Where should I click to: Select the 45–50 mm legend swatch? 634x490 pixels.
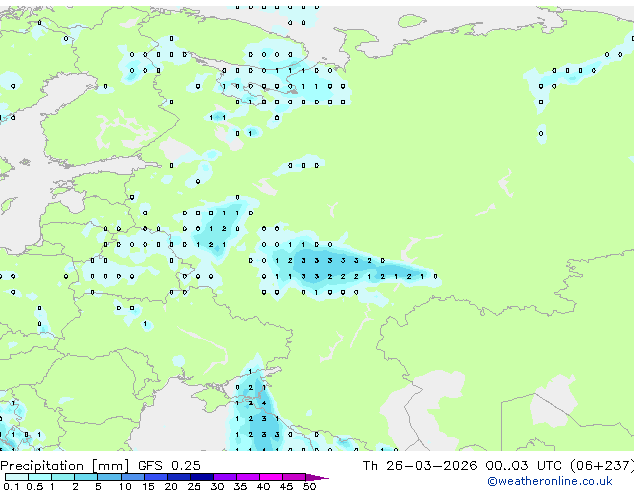click(294, 477)
